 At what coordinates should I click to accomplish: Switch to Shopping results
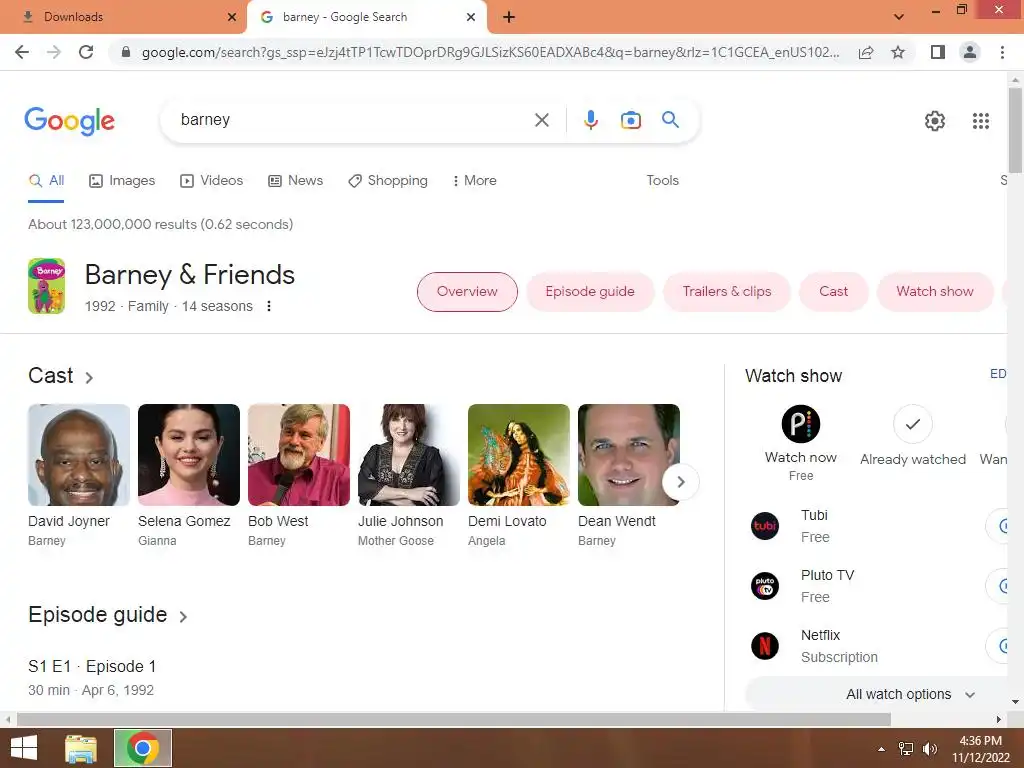coord(388,181)
